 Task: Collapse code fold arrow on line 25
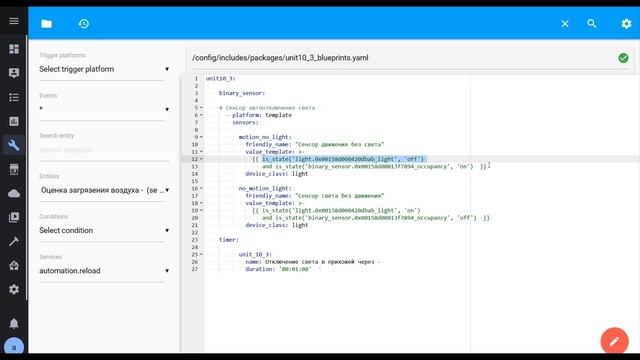point(202,255)
